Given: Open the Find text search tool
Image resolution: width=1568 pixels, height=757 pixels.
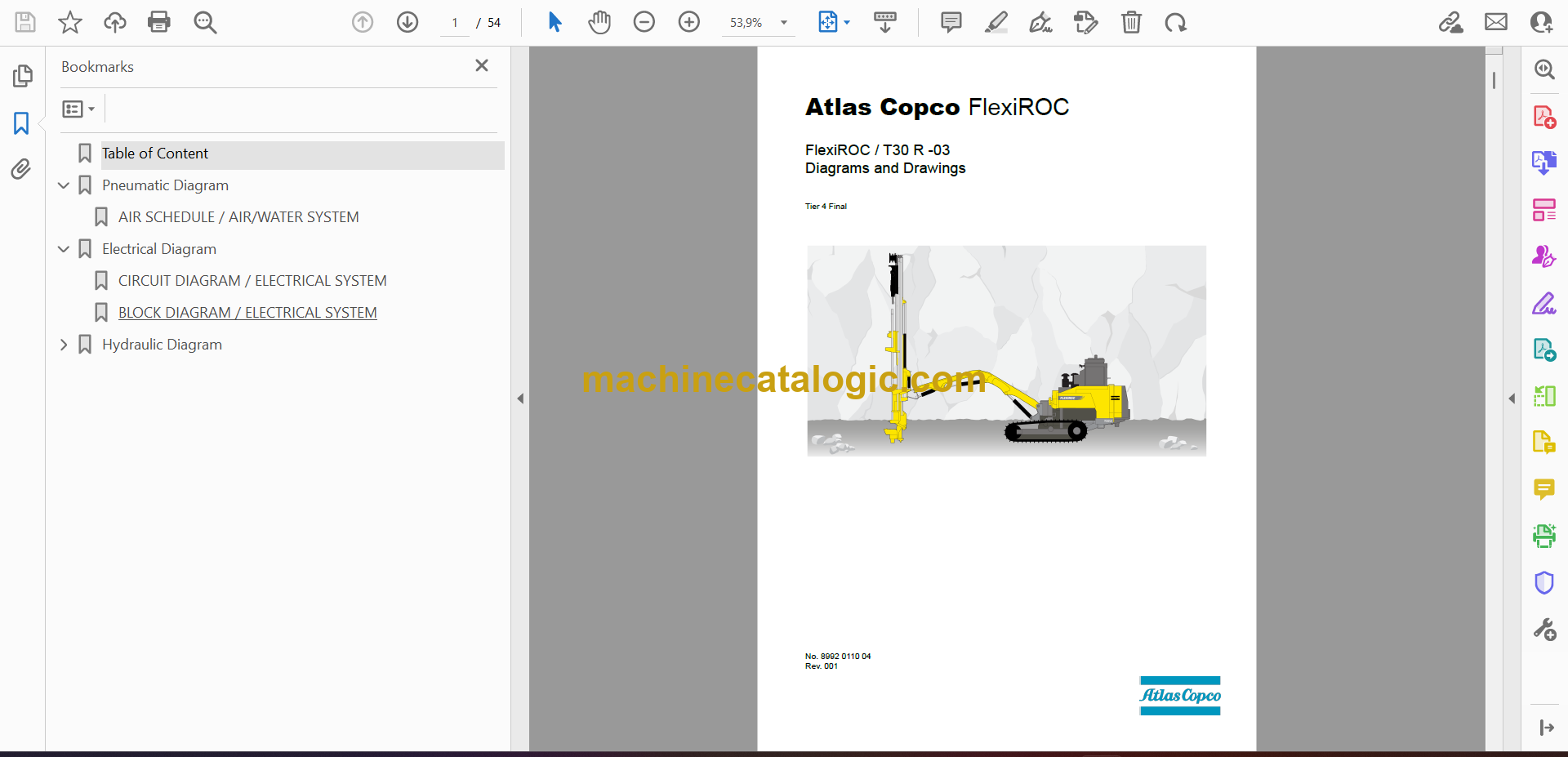Looking at the screenshot, I should click(x=205, y=22).
